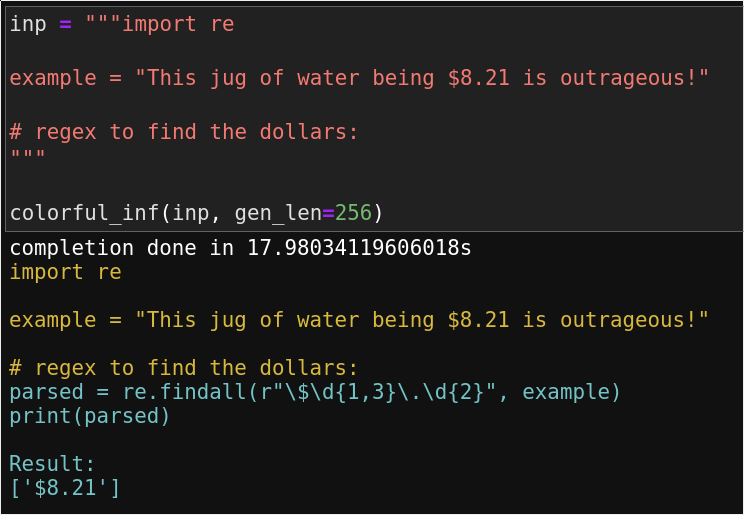The width and height of the screenshot is (744, 515).
Task: Click the "Result:" label in output
Action: 53,464
